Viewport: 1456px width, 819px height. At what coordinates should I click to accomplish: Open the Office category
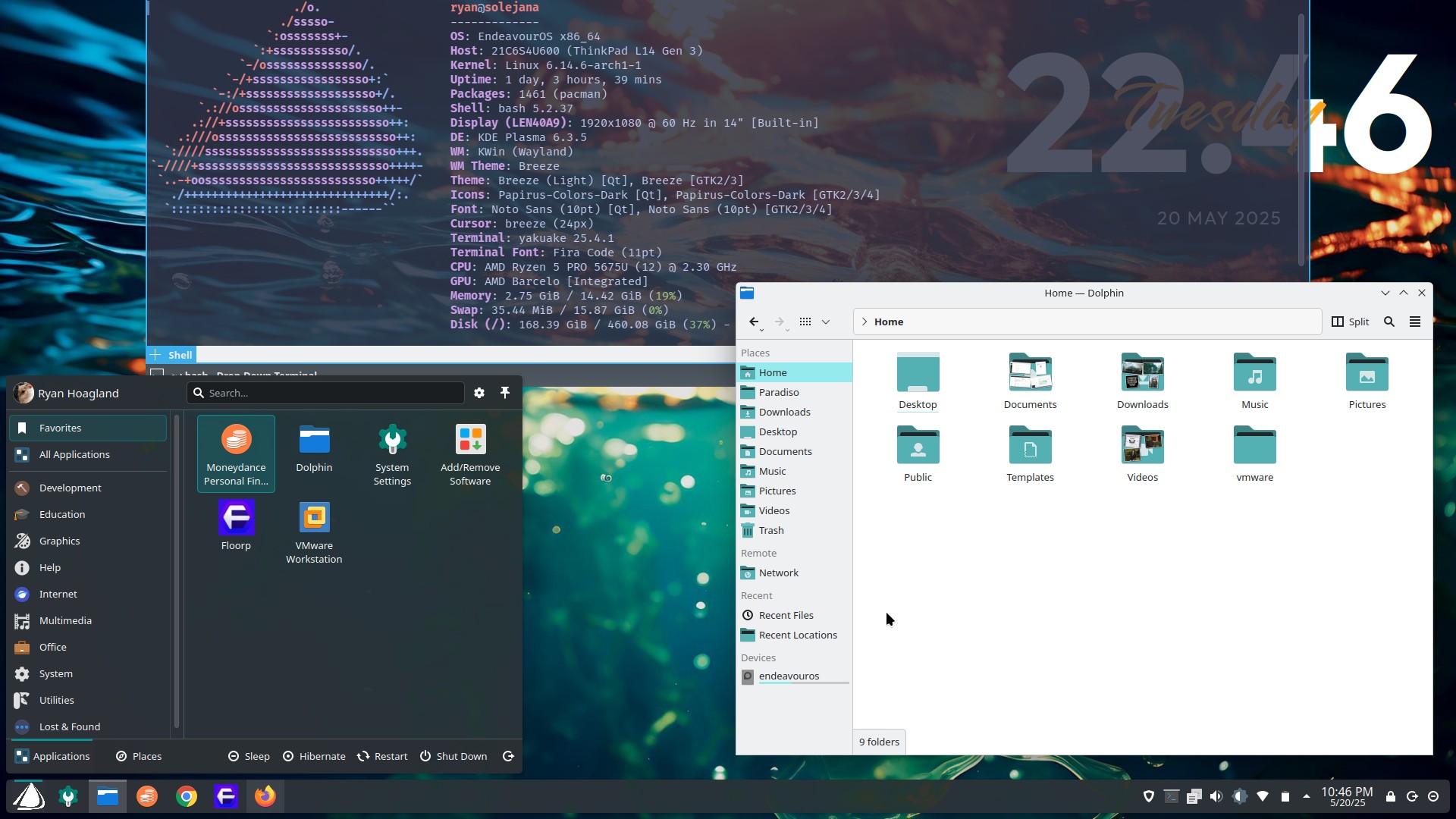88,647
